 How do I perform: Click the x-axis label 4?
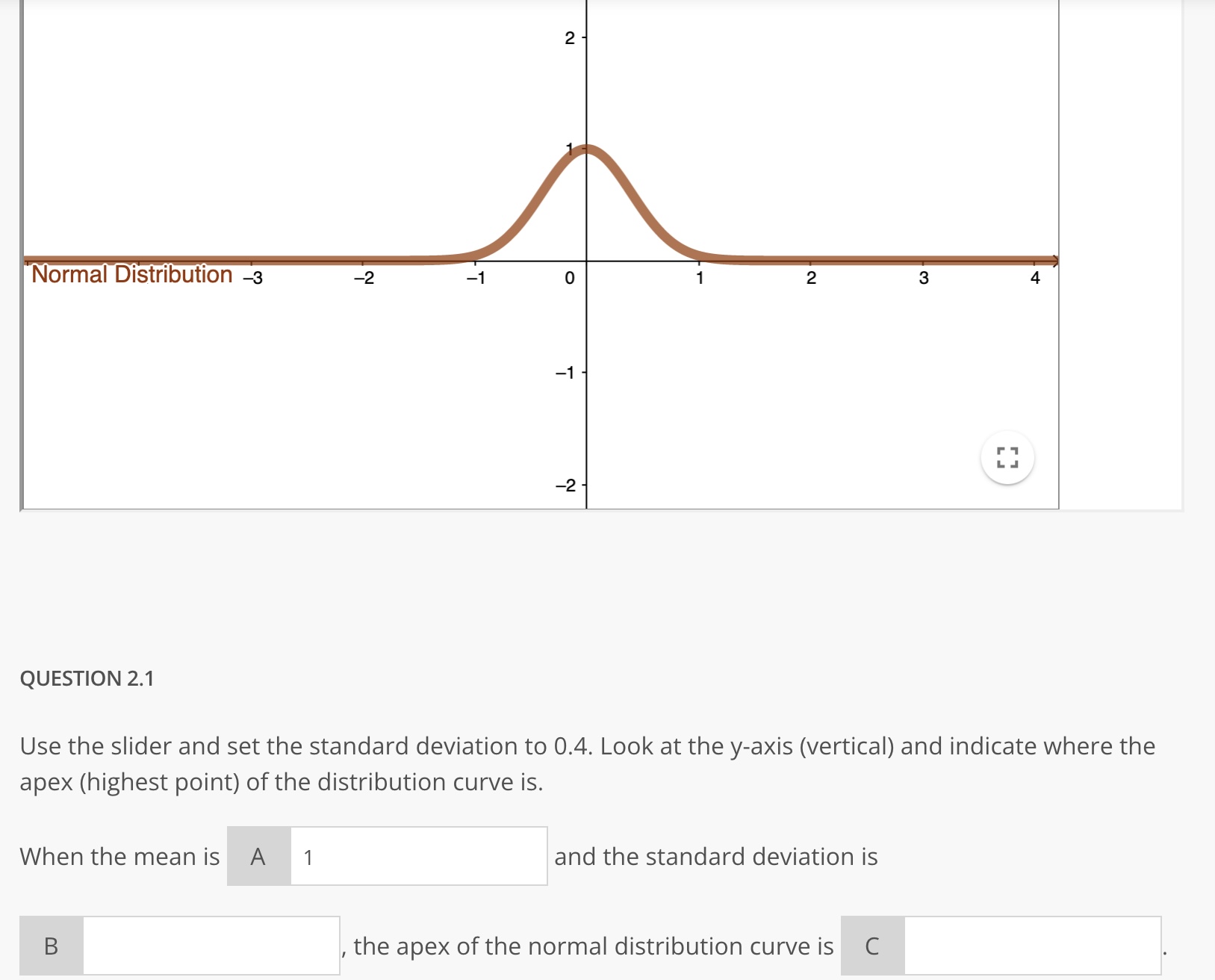tap(1034, 278)
